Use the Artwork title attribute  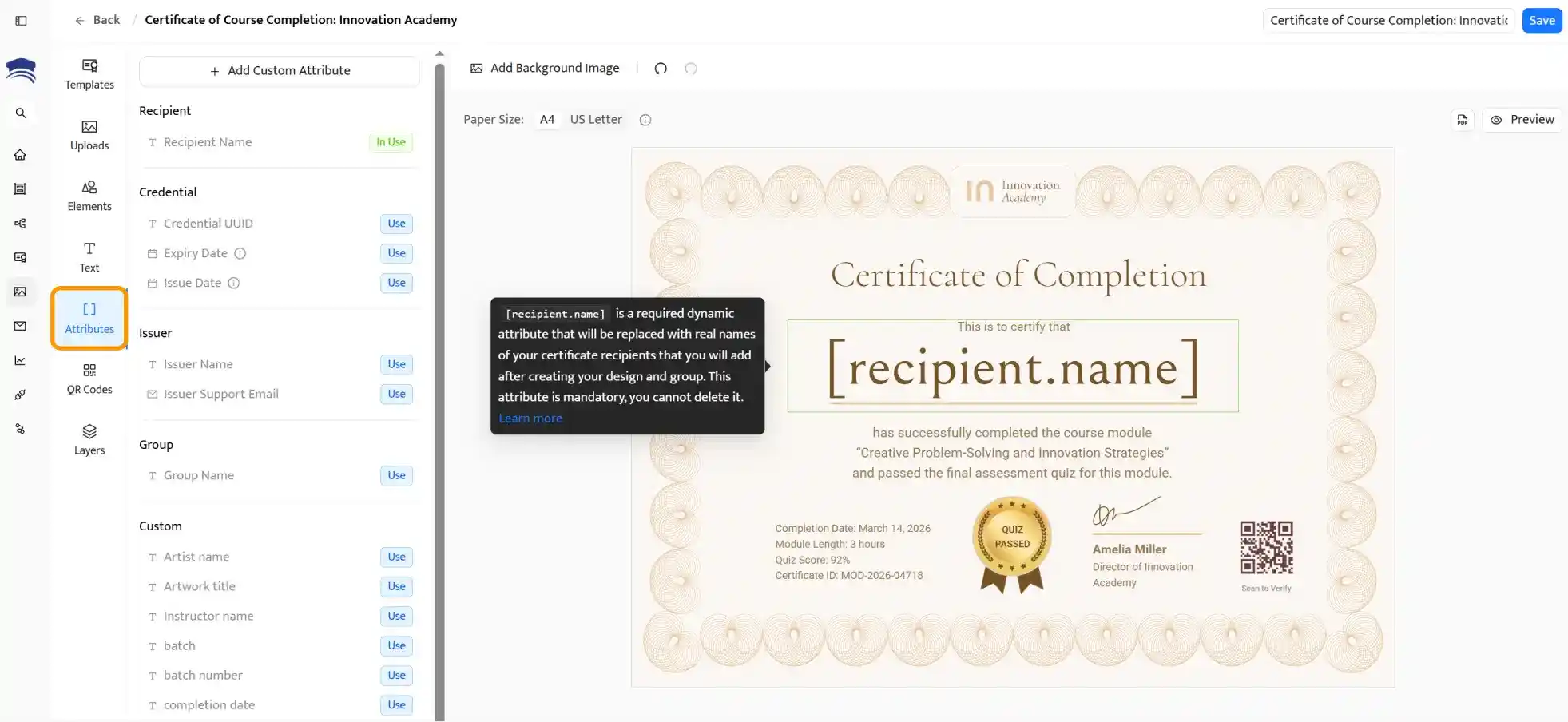coord(396,586)
